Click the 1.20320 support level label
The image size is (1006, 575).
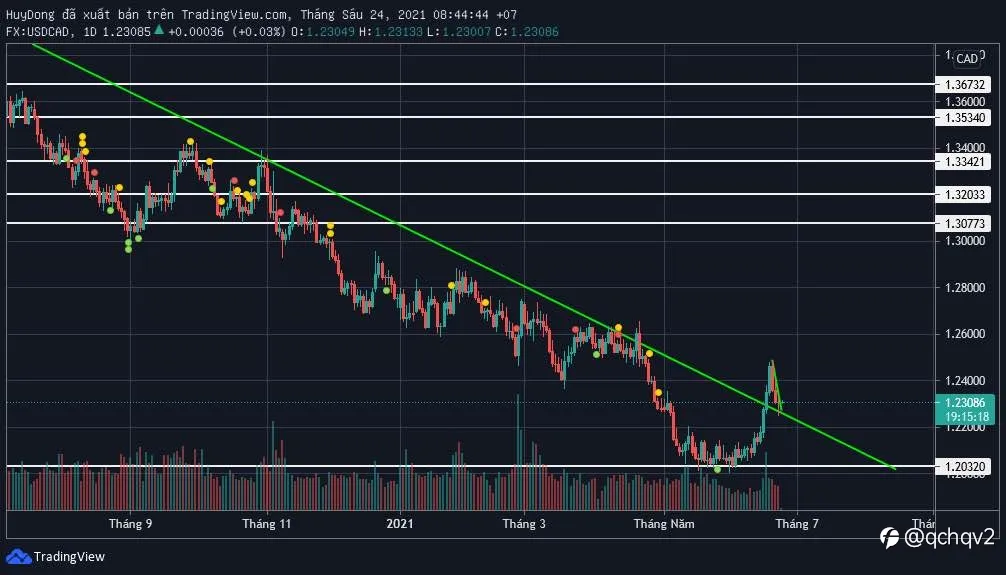click(x=964, y=467)
